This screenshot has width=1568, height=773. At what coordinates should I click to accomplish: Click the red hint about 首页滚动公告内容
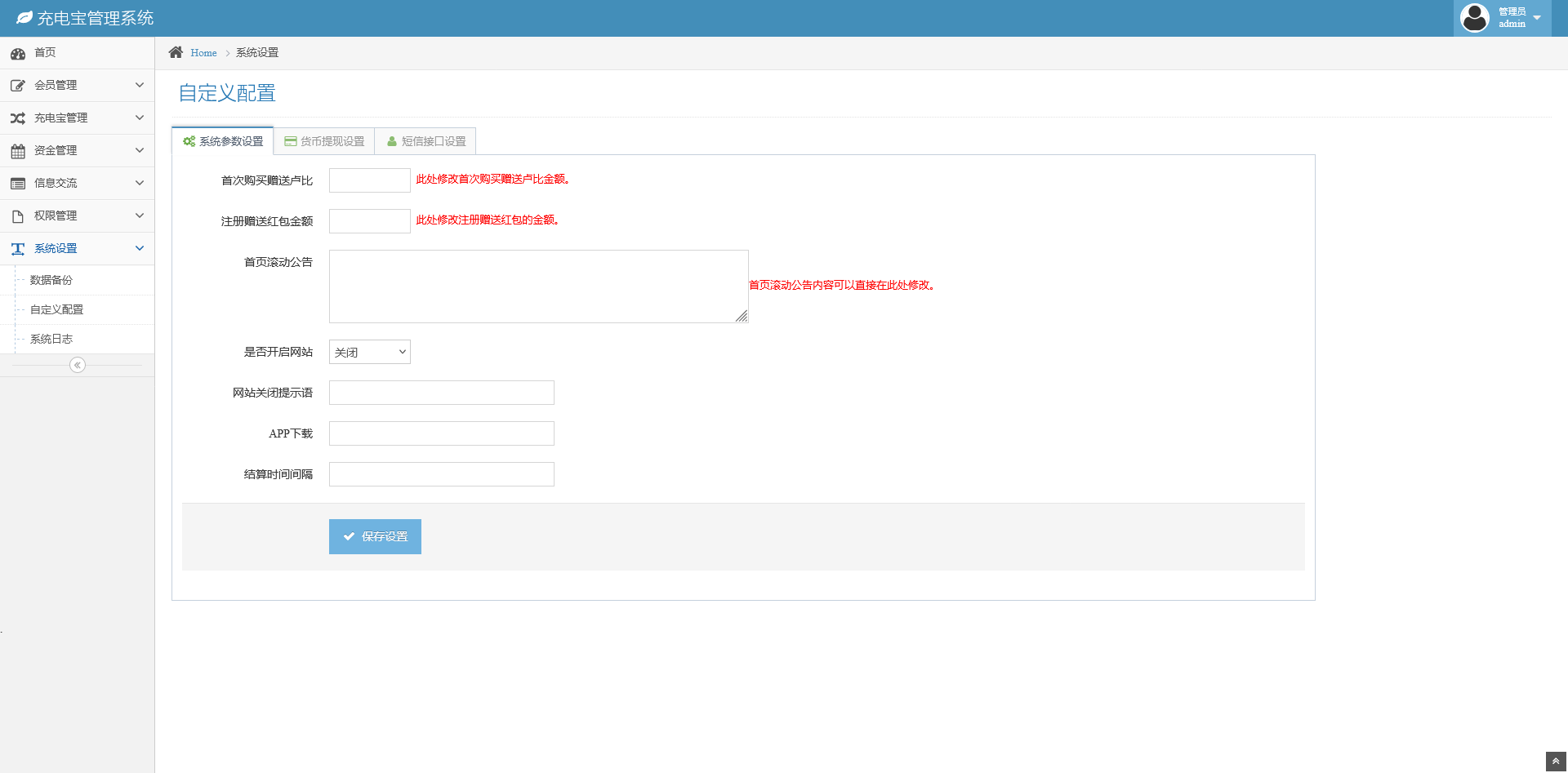point(842,286)
